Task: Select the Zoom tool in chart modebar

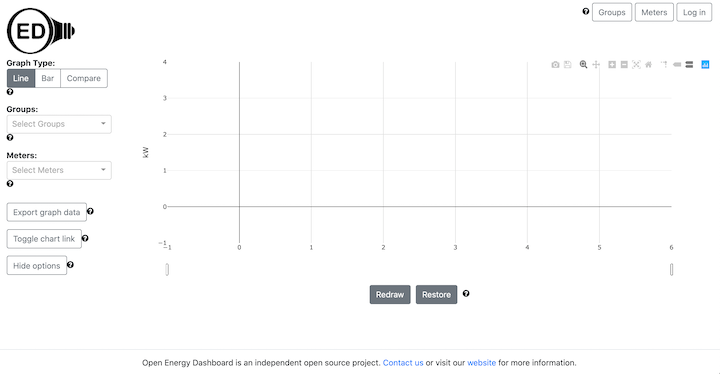Action: click(x=583, y=65)
